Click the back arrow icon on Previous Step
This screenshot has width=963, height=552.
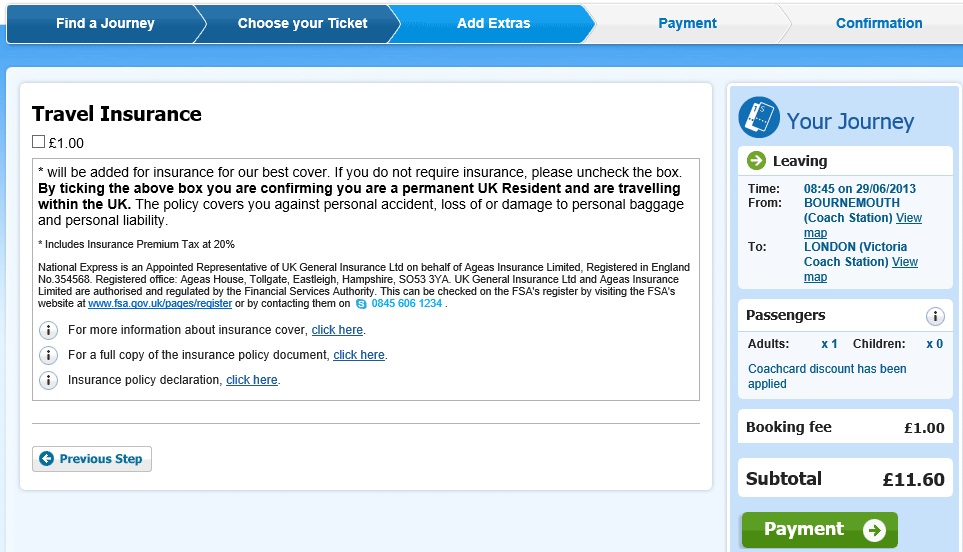click(47, 459)
